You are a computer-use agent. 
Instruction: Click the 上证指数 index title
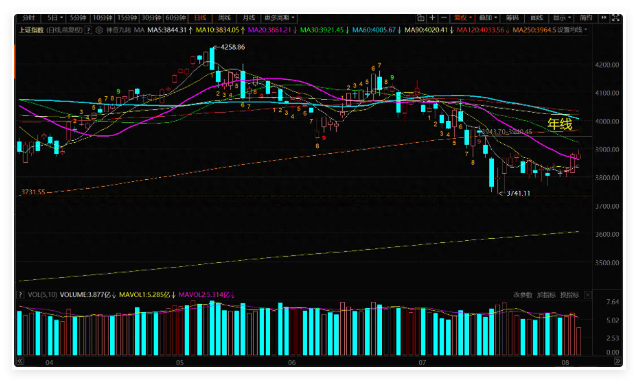pos(31,30)
